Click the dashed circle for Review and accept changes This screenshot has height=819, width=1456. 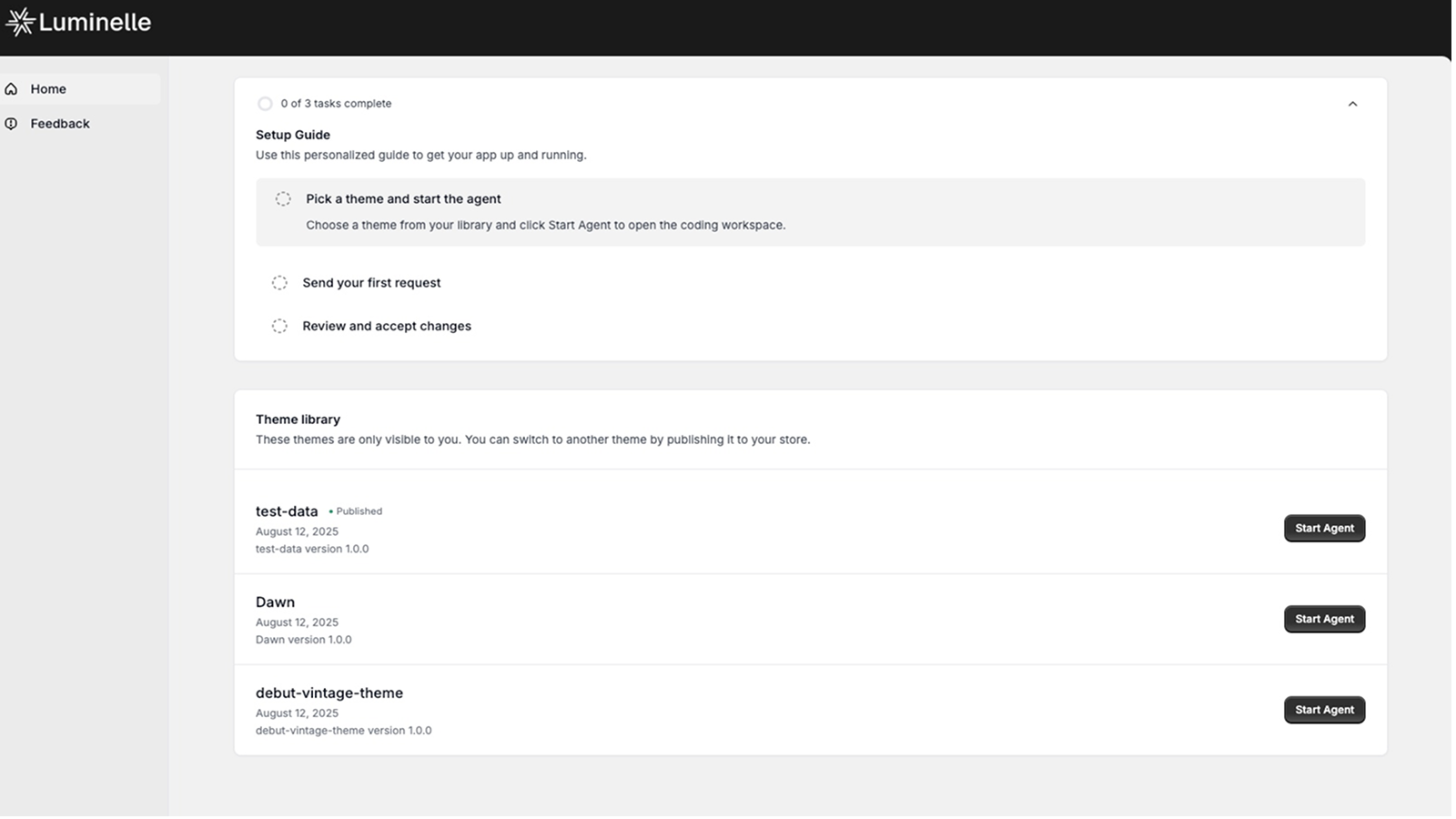coord(279,325)
